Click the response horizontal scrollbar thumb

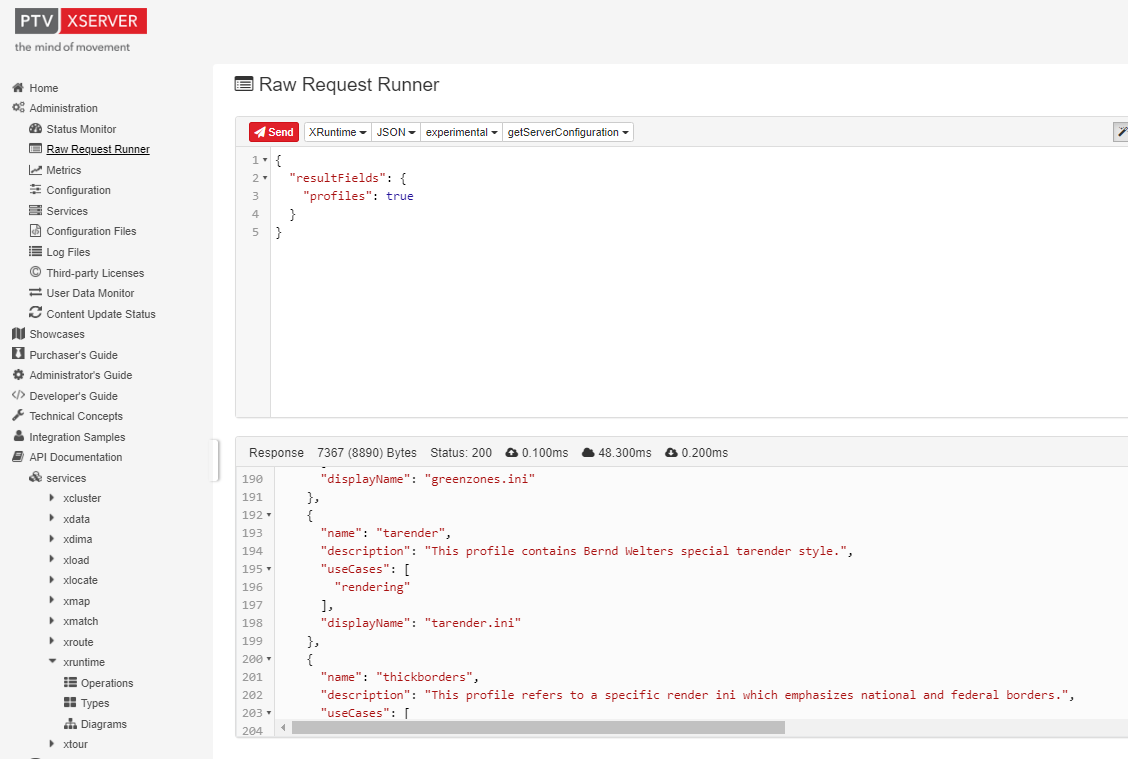(538, 728)
